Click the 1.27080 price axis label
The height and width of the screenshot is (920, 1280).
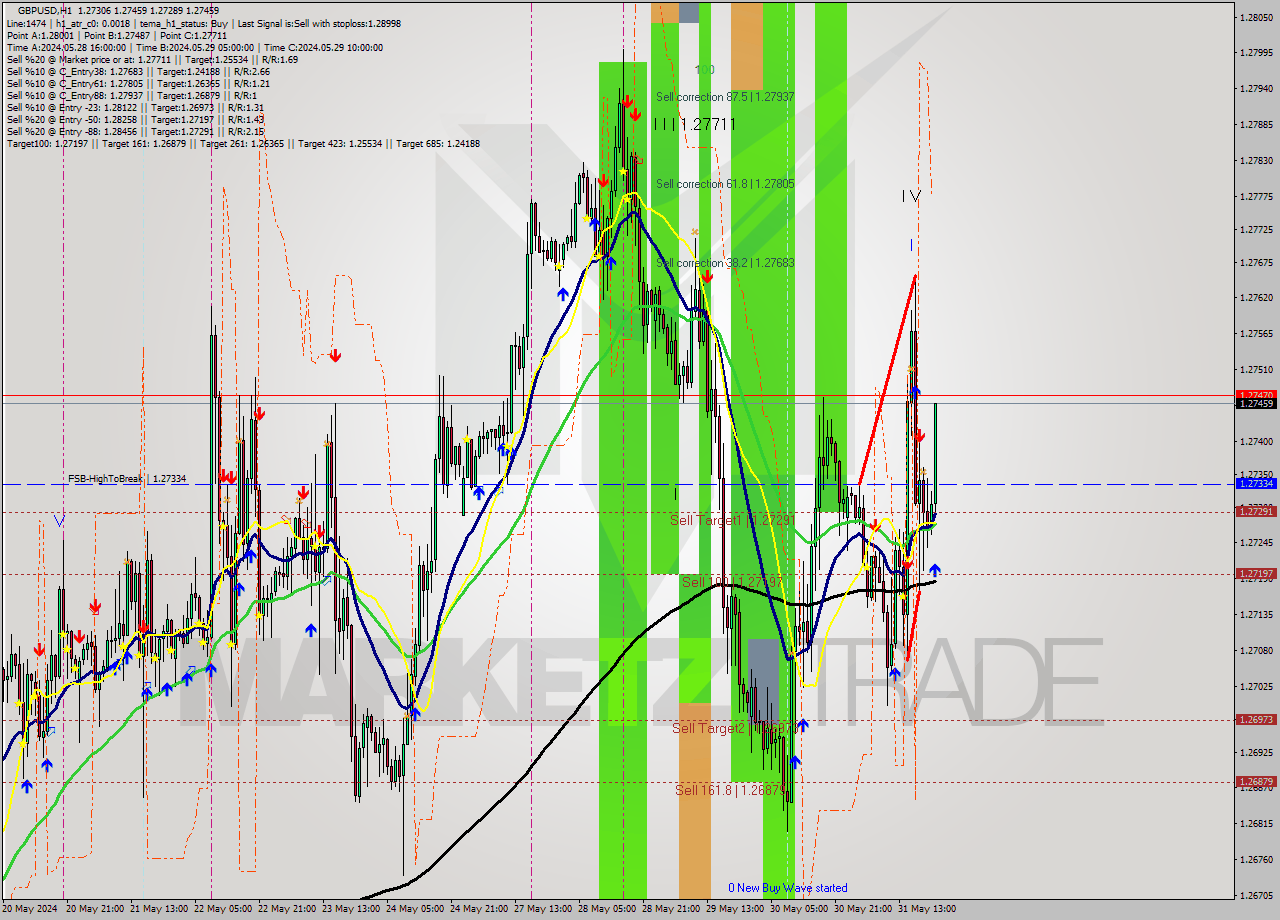[x=1257, y=650]
